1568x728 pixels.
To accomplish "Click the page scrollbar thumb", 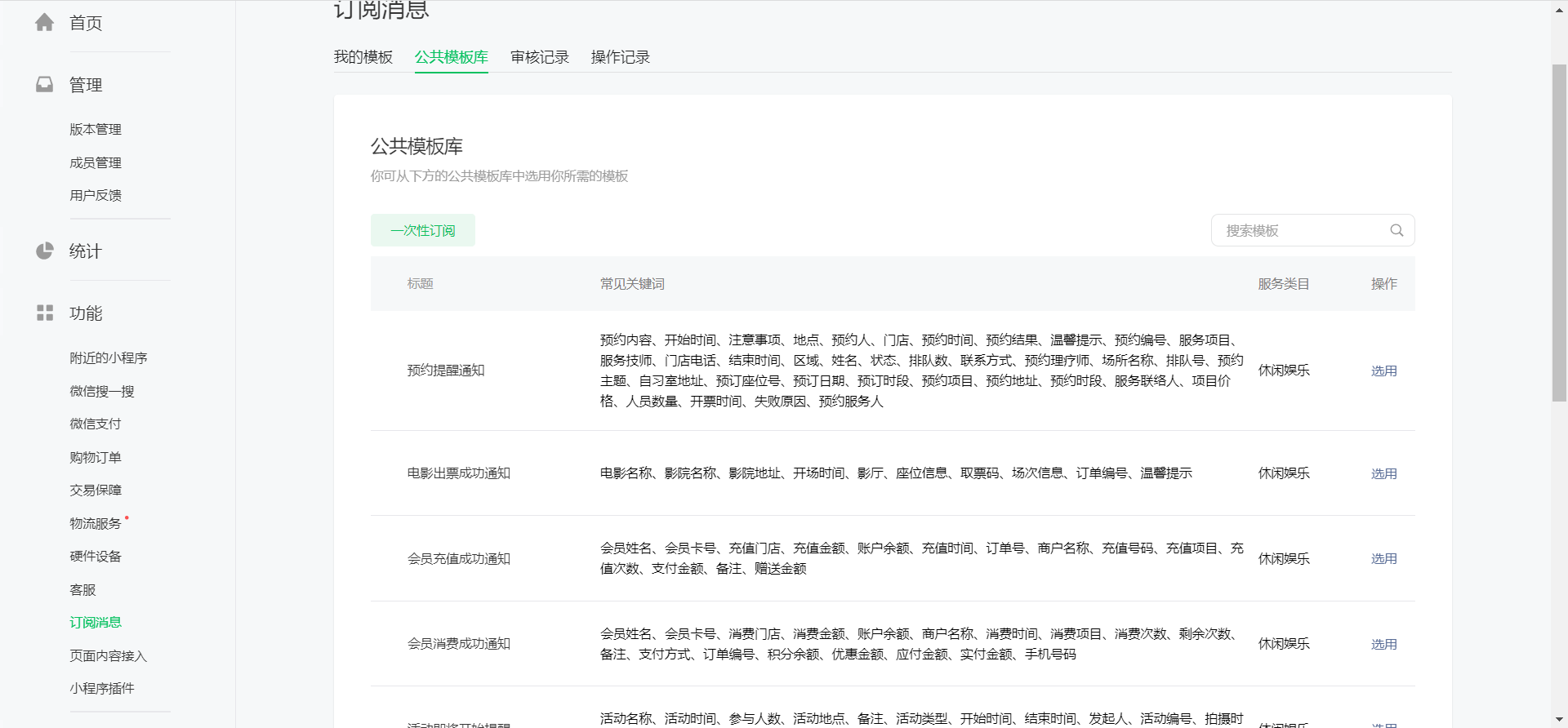I will 1559,233.
